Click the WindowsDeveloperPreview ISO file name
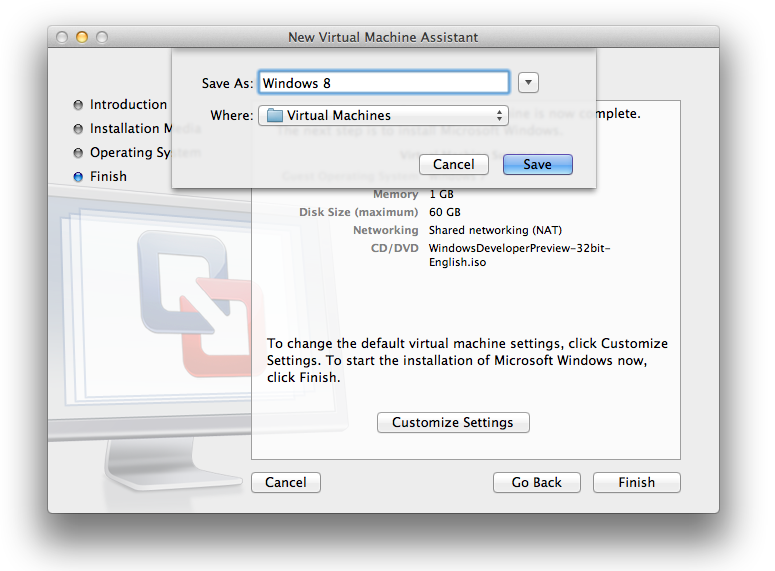The image size is (775, 571). coord(519,255)
